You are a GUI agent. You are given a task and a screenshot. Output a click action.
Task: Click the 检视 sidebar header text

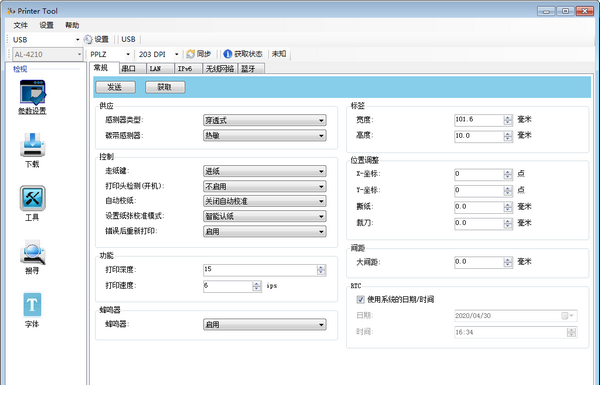pyautogui.click(x=20, y=69)
